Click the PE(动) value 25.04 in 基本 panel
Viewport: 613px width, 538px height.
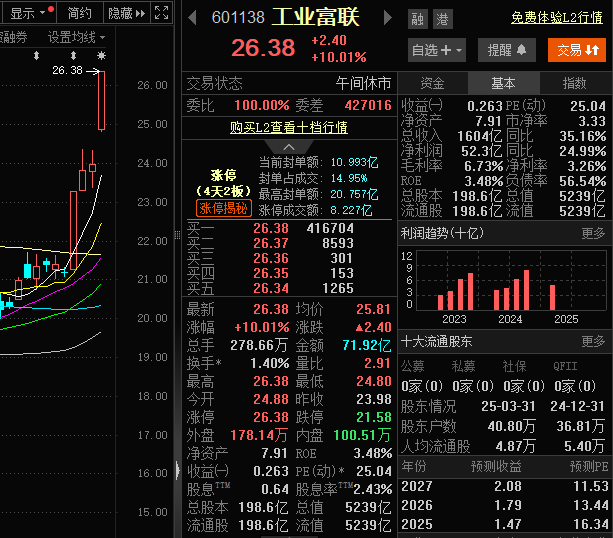click(588, 106)
